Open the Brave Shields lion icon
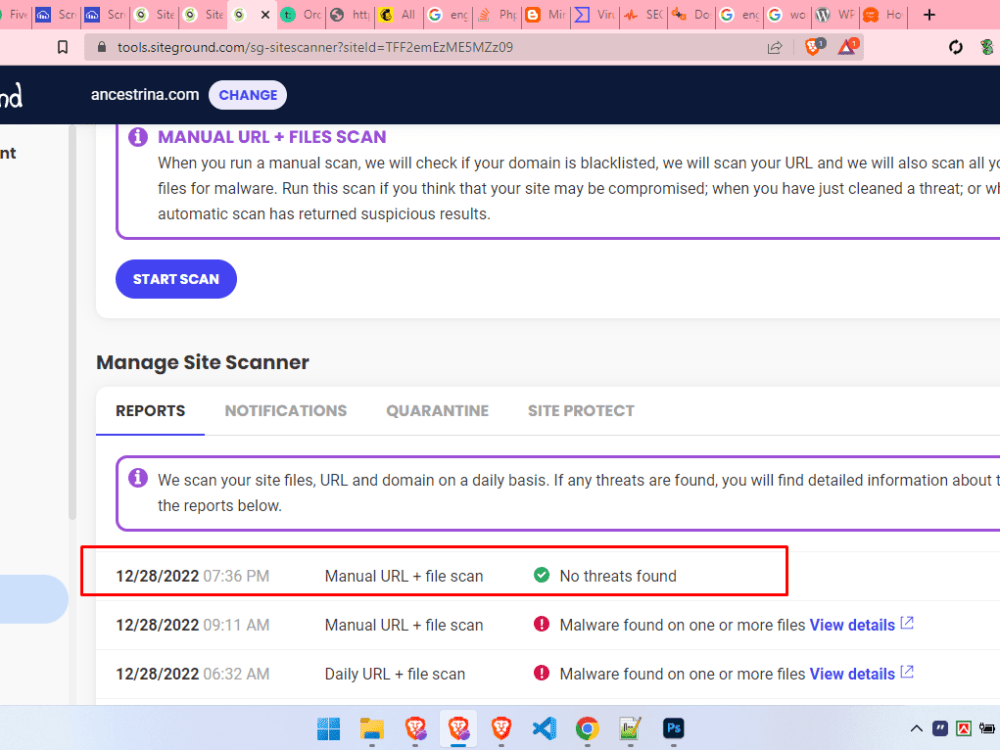1000x750 pixels. pos(814,47)
